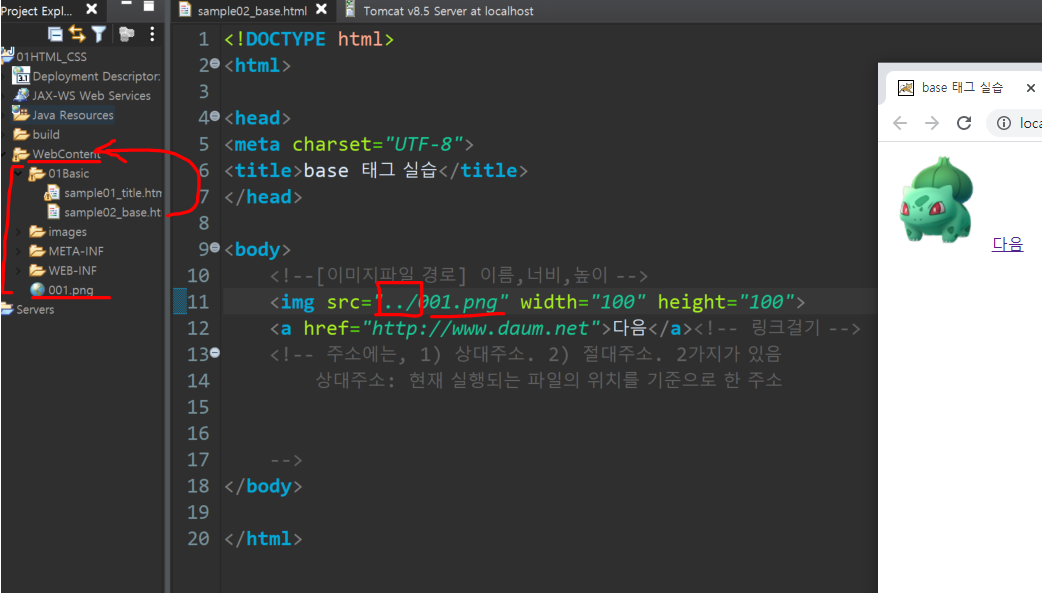The image size is (1042, 593).
Task: Click the closing html tag line
Action: 263,539
